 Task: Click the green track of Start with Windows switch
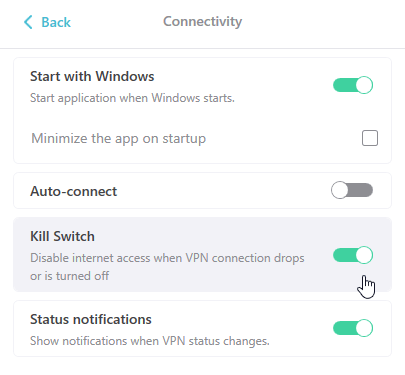(x=344, y=85)
